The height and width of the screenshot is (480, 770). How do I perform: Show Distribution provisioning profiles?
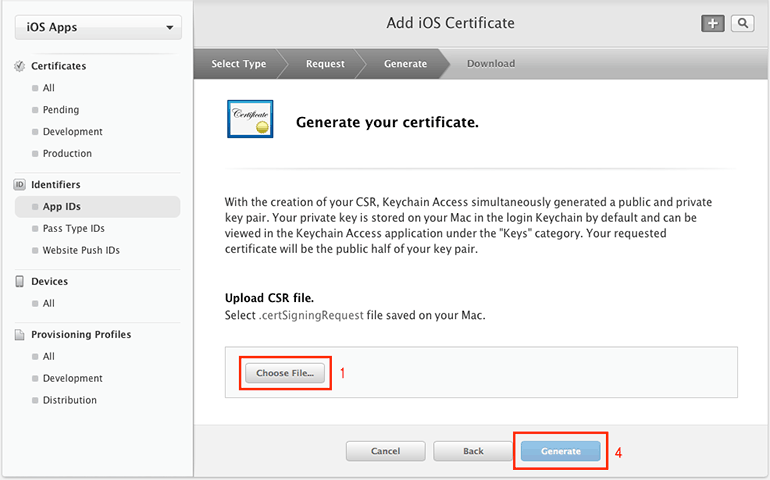tap(70, 401)
